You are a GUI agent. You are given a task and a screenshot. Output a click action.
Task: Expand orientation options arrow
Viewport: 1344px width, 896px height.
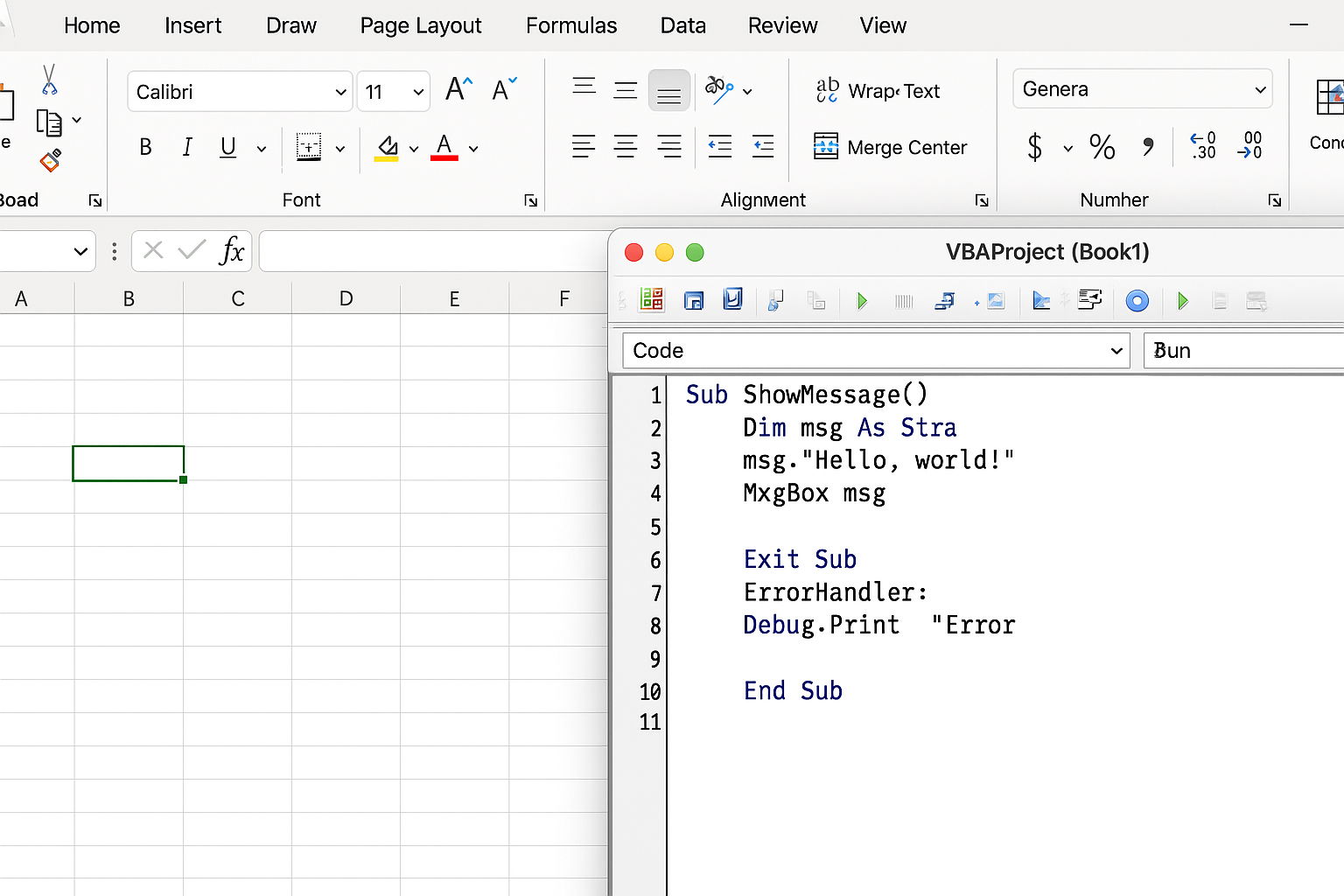(x=747, y=91)
